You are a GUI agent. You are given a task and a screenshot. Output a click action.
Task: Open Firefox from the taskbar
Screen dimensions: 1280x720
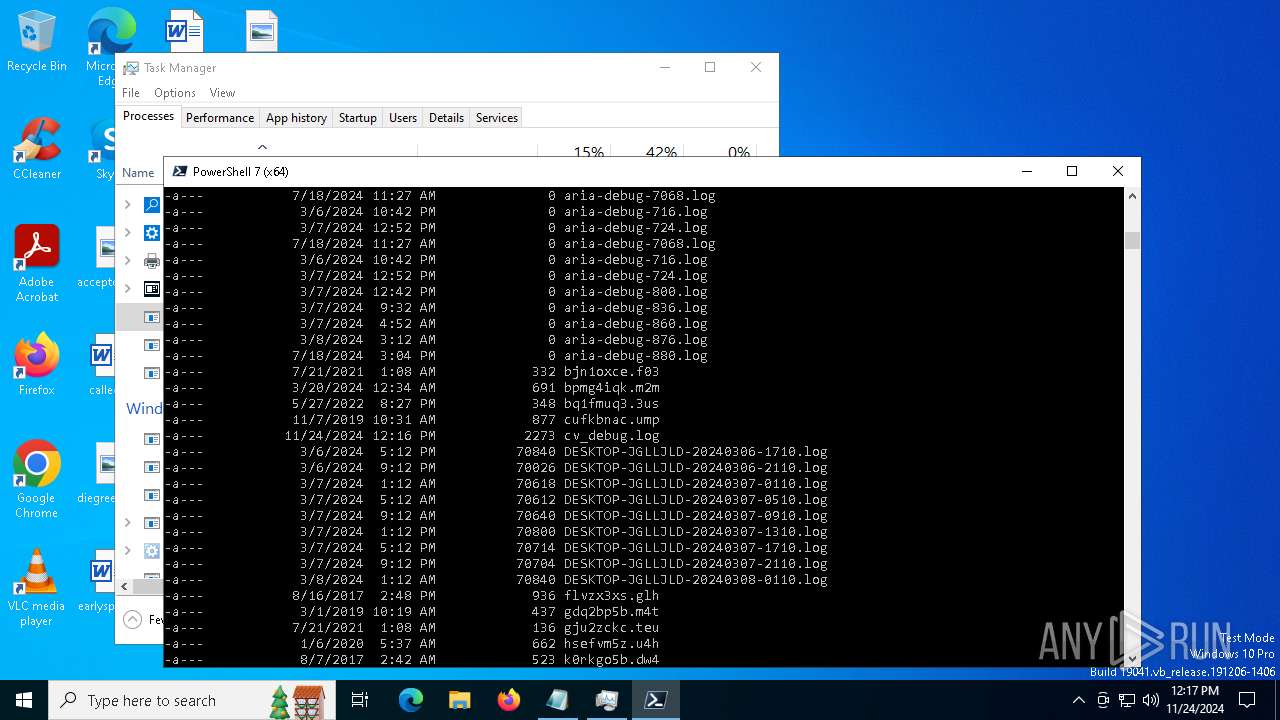click(508, 700)
